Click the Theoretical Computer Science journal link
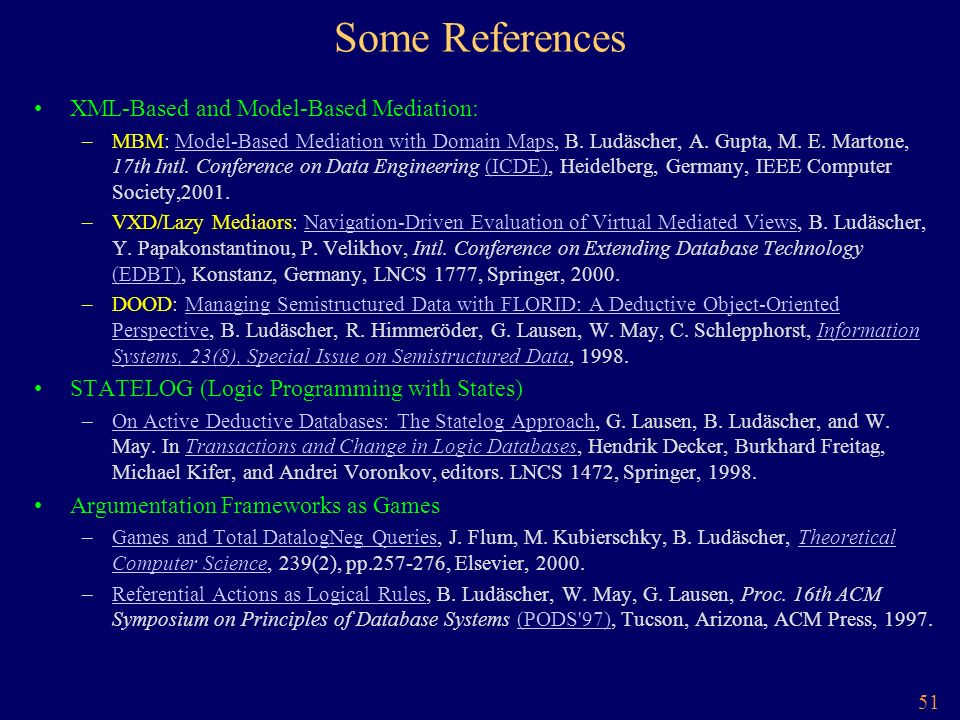960x720 pixels. pos(504,550)
